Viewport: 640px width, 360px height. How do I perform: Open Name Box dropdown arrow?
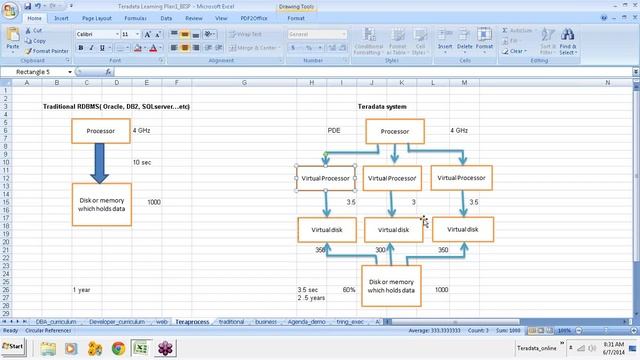[70, 72]
